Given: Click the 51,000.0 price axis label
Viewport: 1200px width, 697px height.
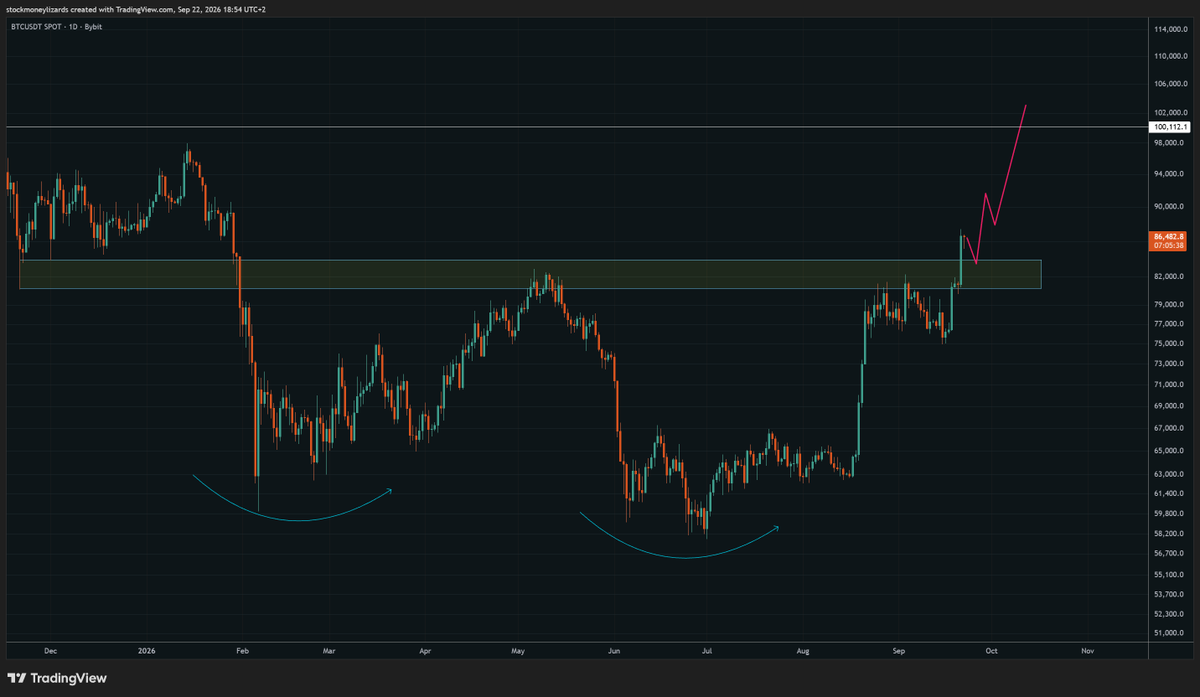Looking at the screenshot, I should (x=1168, y=633).
